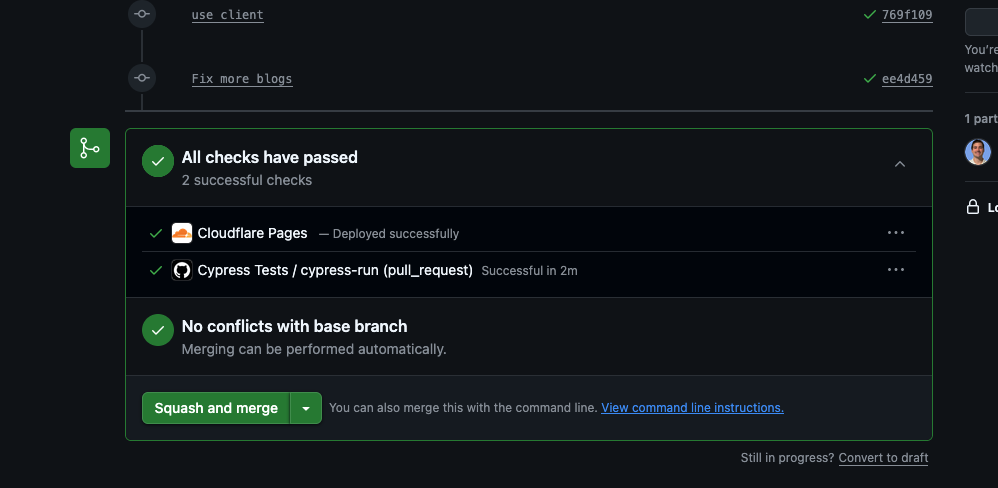
Task: Click the participant avatar
Action: (x=978, y=152)
